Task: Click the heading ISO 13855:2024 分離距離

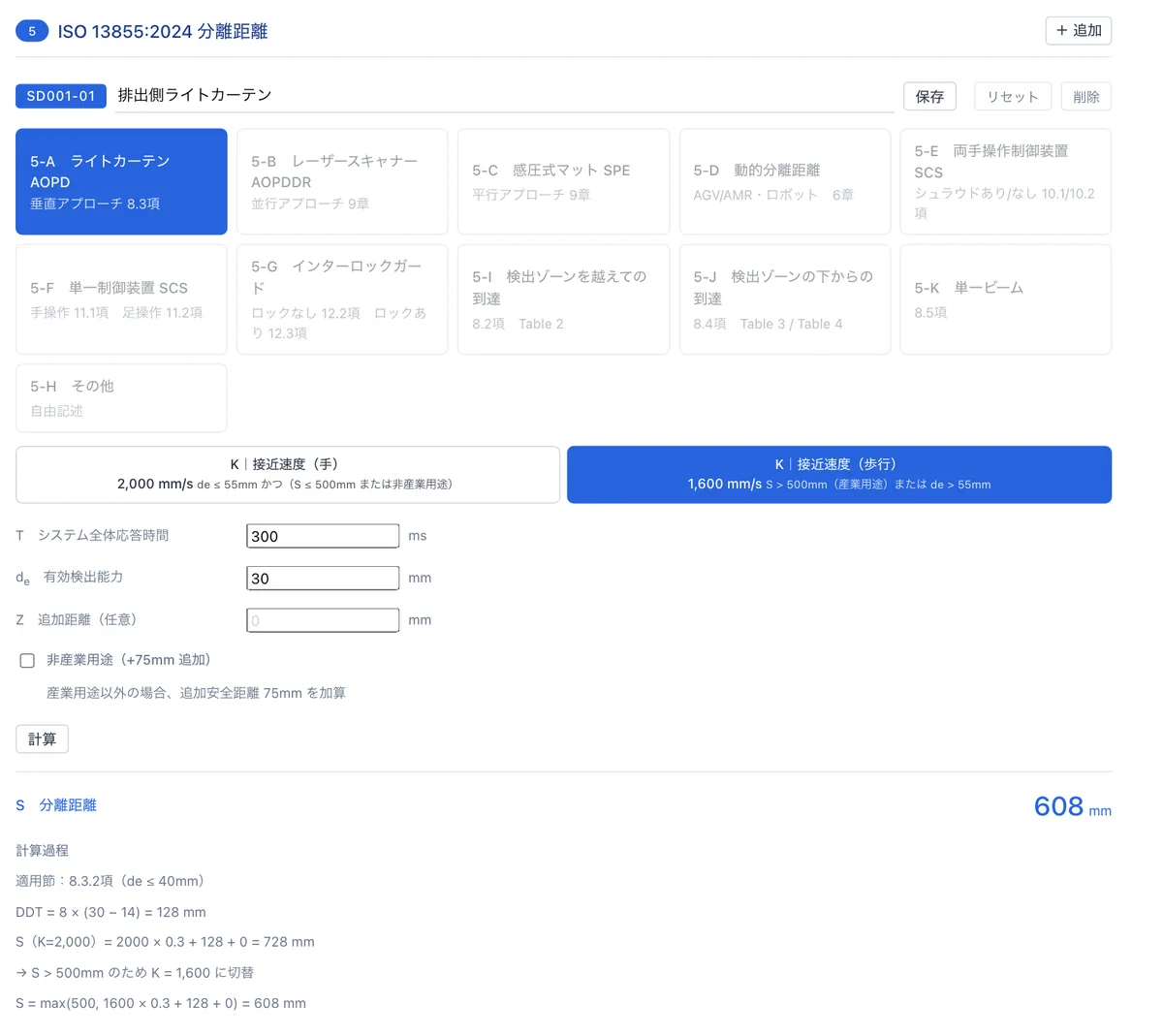Action: click(163, 31)
